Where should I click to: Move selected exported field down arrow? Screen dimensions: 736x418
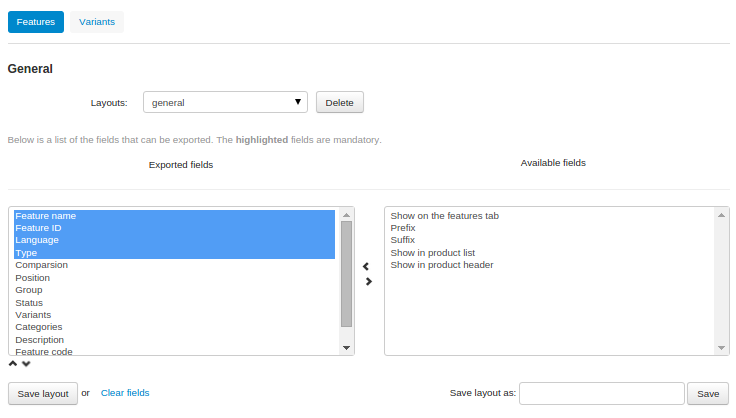pos(26,364)
